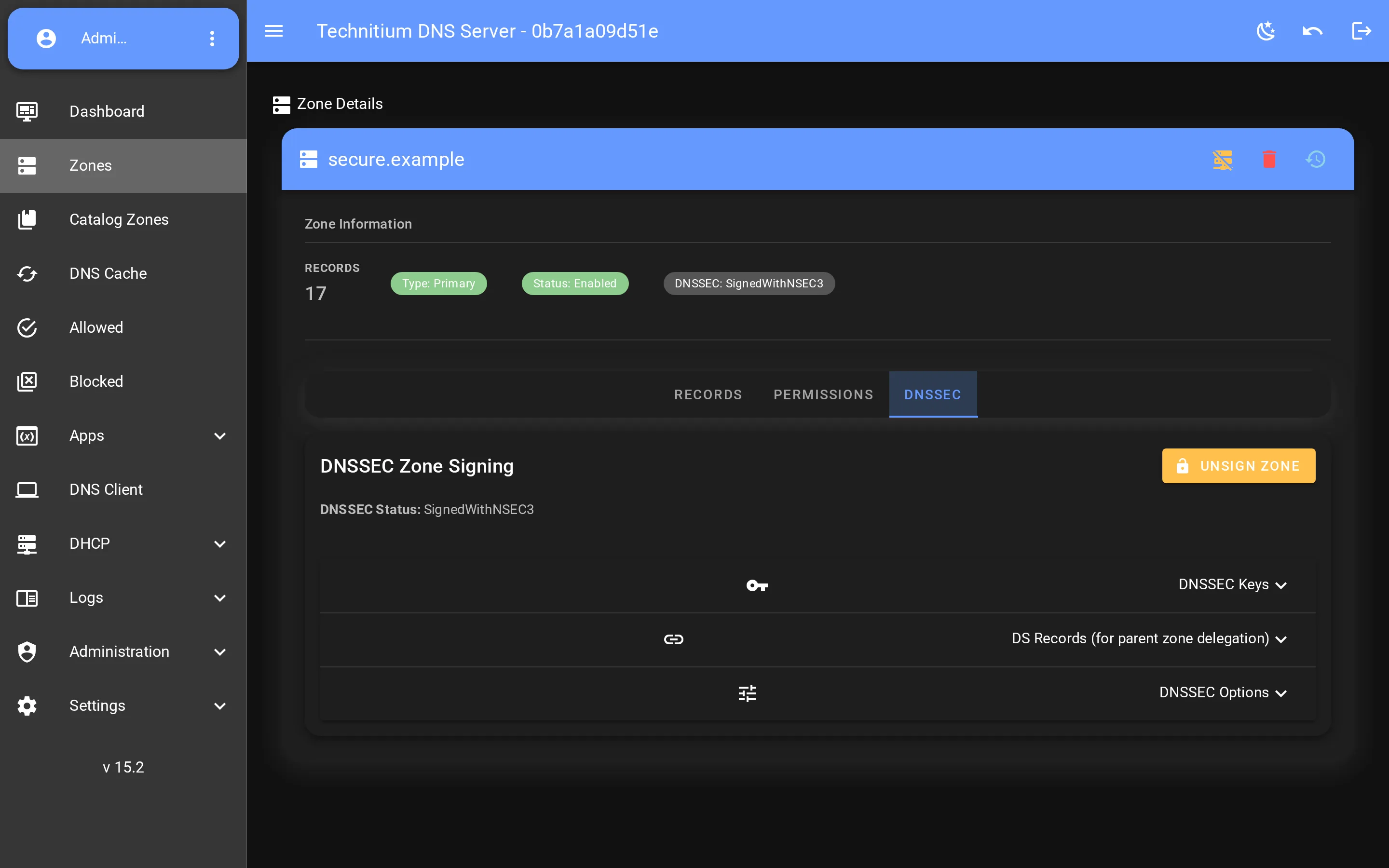The width and height of the screenshot is (1389, 868).
Task: Click the Status: Enabled chip
Action: [574, 284]
